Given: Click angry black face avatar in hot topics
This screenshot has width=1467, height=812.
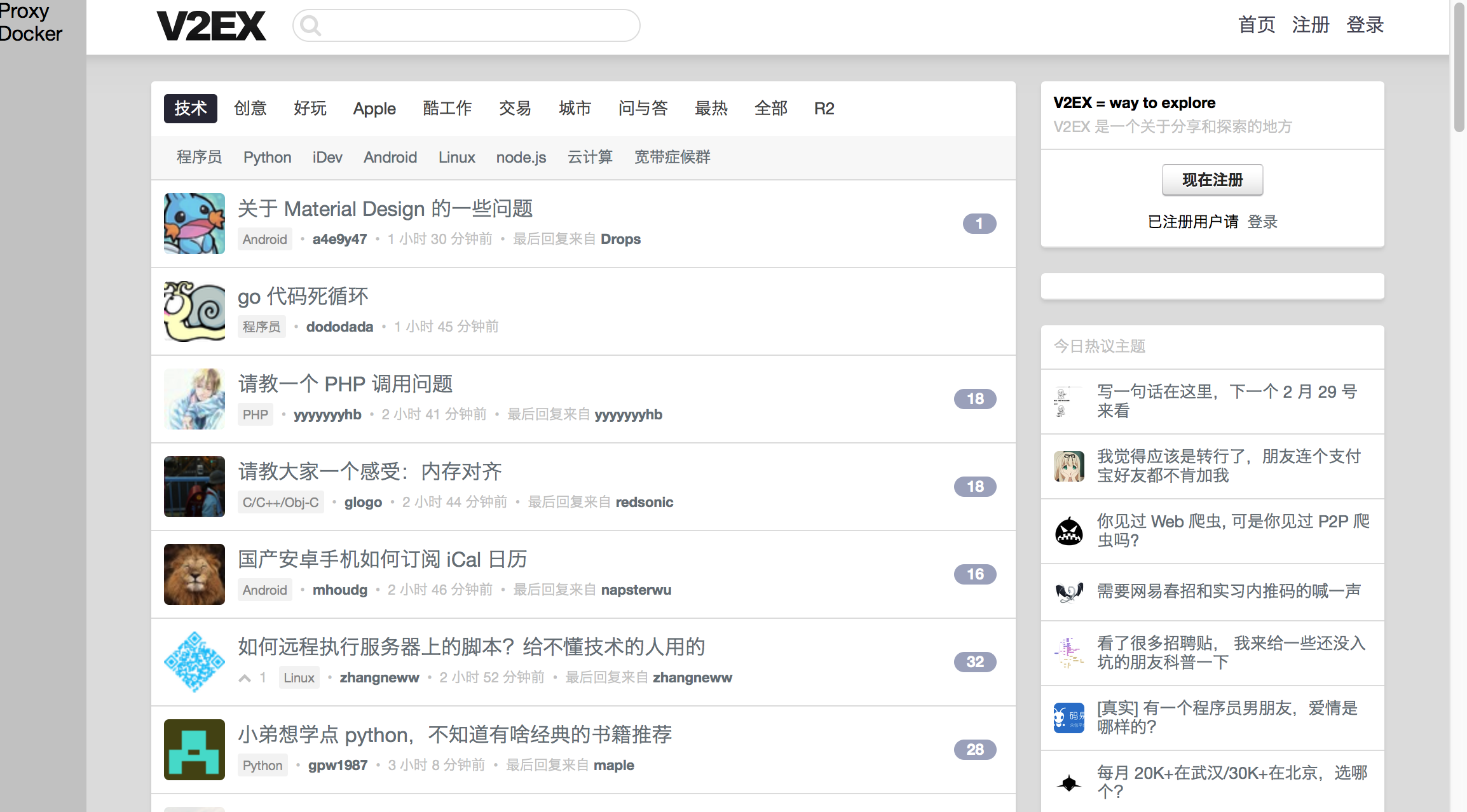Looking at the screenshot, I should click(1069, 531).
